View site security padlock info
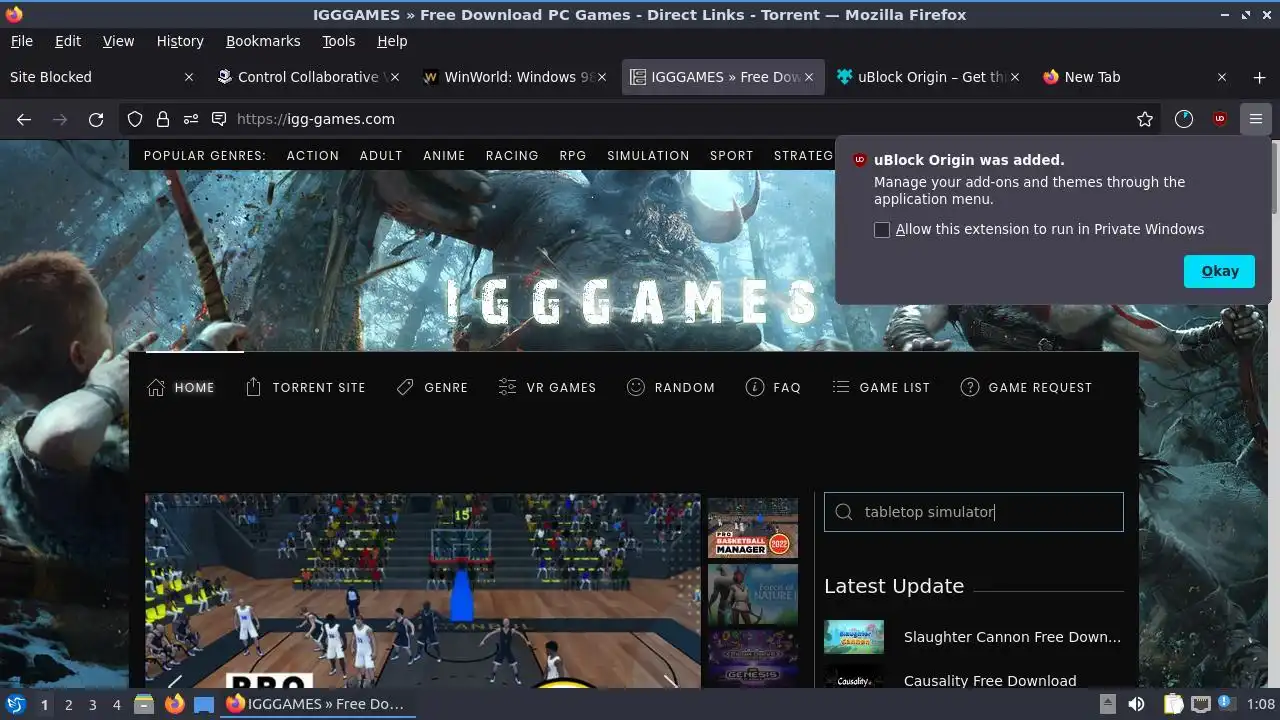Viewport: 1280px width, 720px height. tap(163, 119)
